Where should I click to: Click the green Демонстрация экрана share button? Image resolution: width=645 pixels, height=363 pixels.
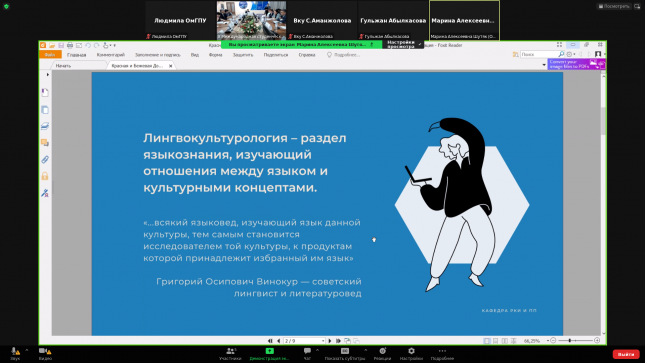[x=269, y=354]
